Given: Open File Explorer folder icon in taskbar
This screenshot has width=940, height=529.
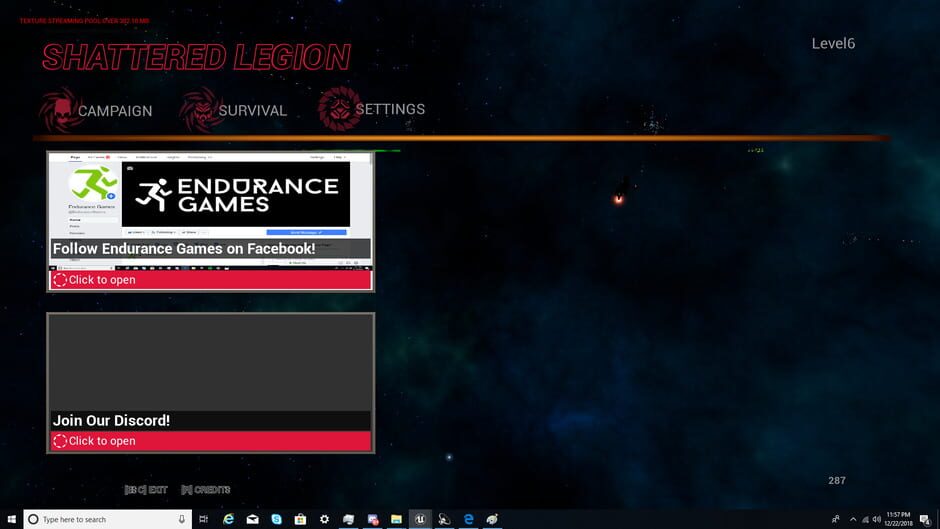Looking at the screenshot, I should tap(396, 519).
